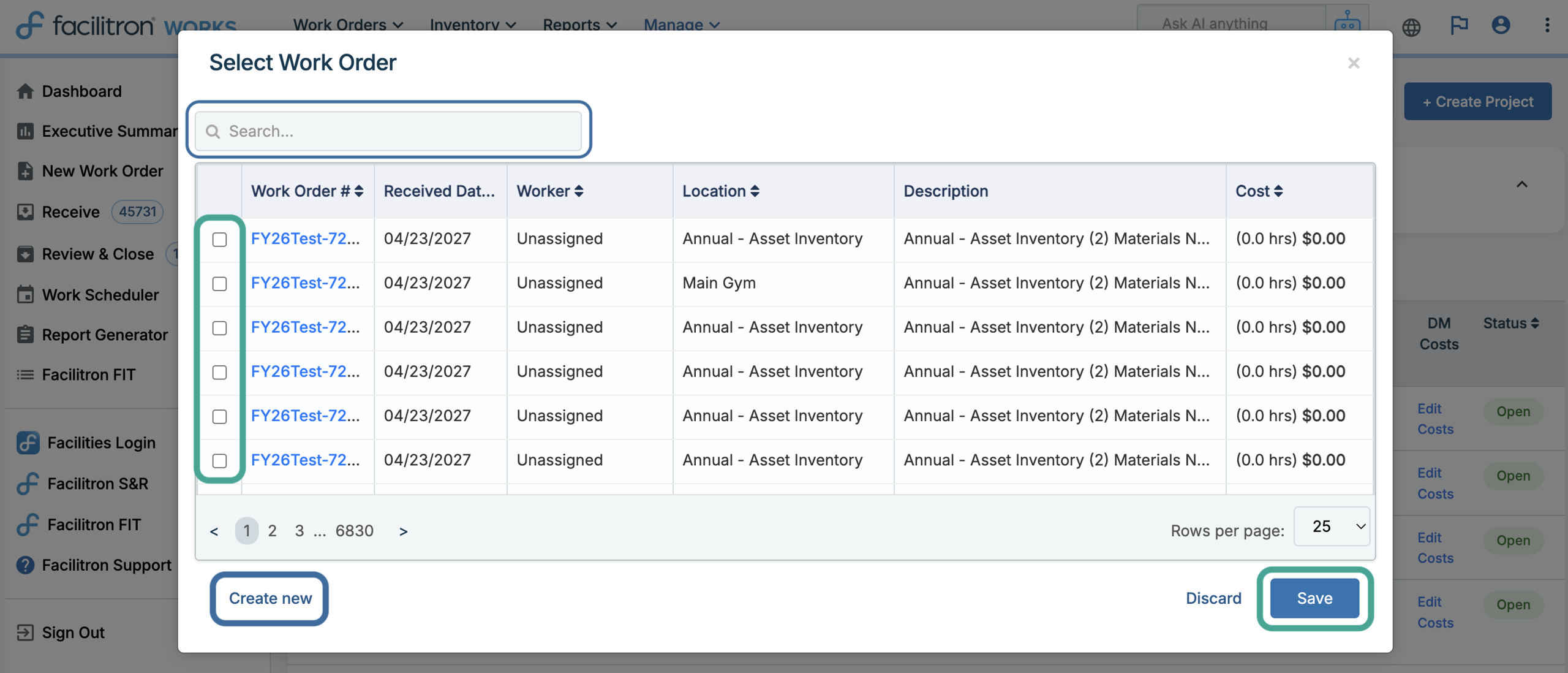Click the New Work Order sidebar icon
The image size is (1568, 673).
click(x=25, y=171)
